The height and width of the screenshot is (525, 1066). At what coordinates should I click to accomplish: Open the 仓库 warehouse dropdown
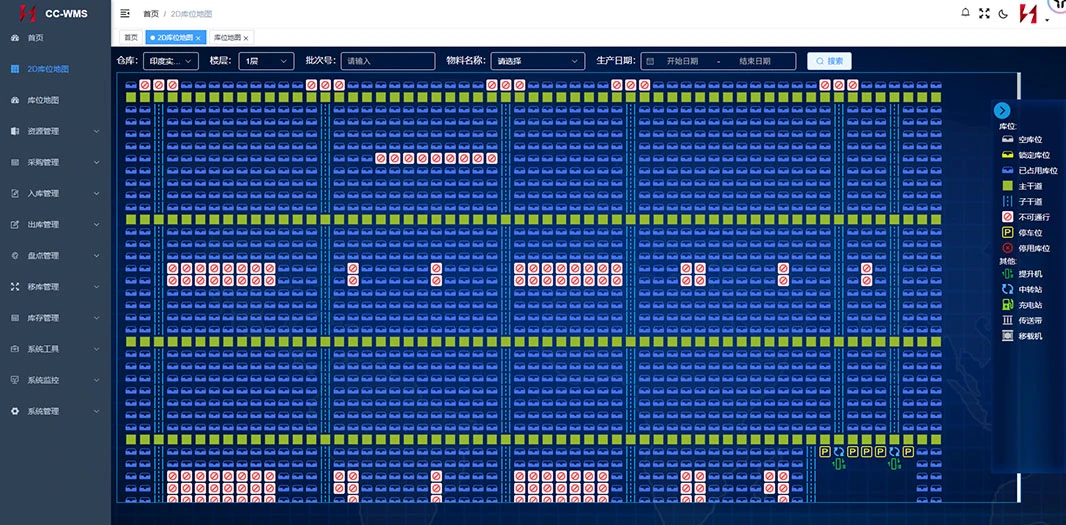(x=170, y=61)
